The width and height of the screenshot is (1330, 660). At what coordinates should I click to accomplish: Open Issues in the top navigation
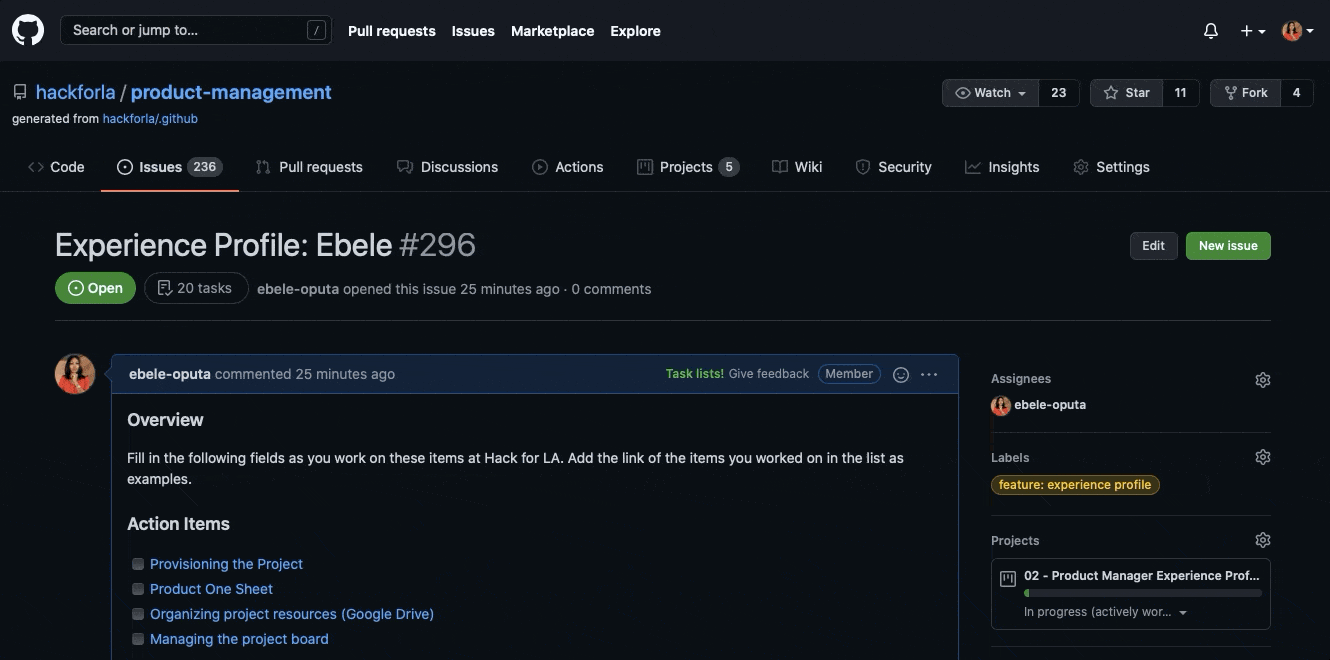473,31
